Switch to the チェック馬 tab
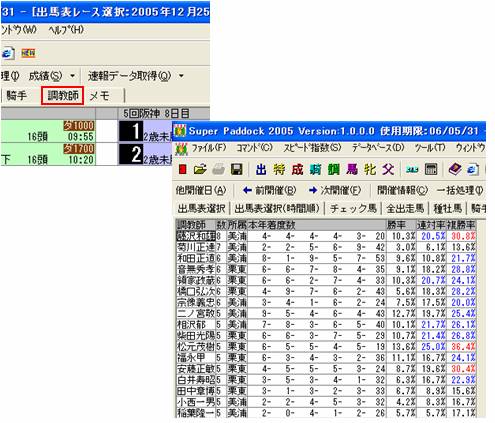Screen dimensions: 495x423 (353, 209)
